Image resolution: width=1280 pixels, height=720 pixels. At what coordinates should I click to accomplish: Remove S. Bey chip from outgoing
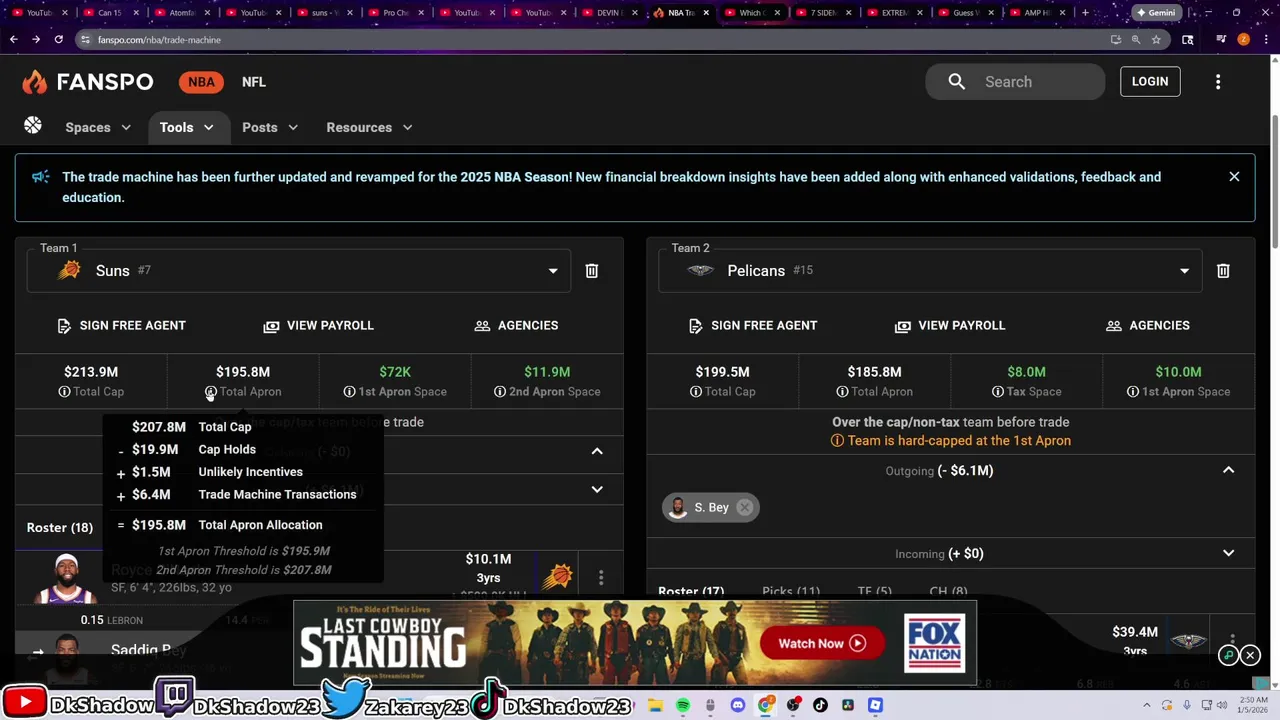[x=745, y=507]
